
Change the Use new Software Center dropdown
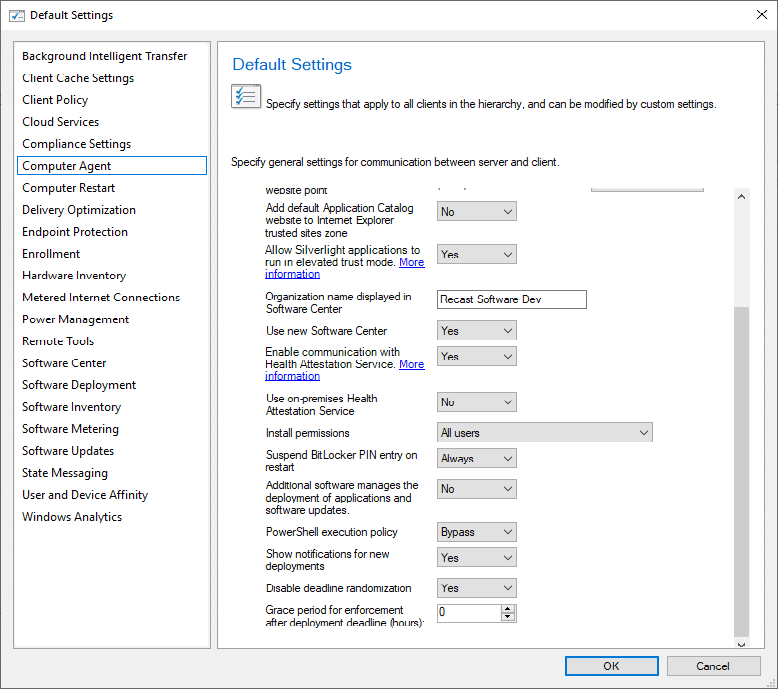tap(477, 331)
